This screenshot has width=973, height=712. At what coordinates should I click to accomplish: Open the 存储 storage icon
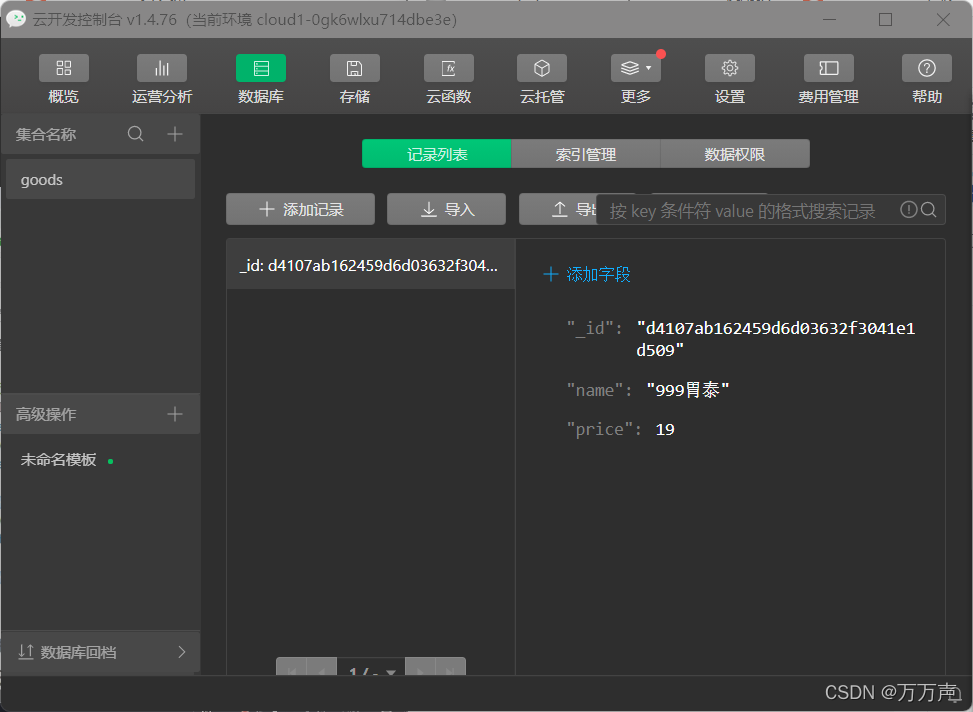(x=354, y=68)
